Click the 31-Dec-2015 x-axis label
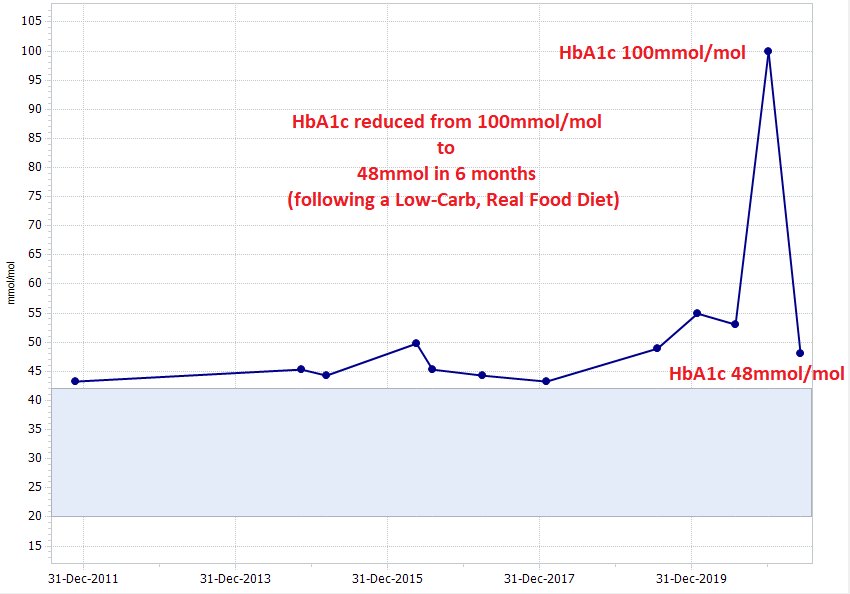The width and height of the screenshot is (850, 594). point(387,578)
